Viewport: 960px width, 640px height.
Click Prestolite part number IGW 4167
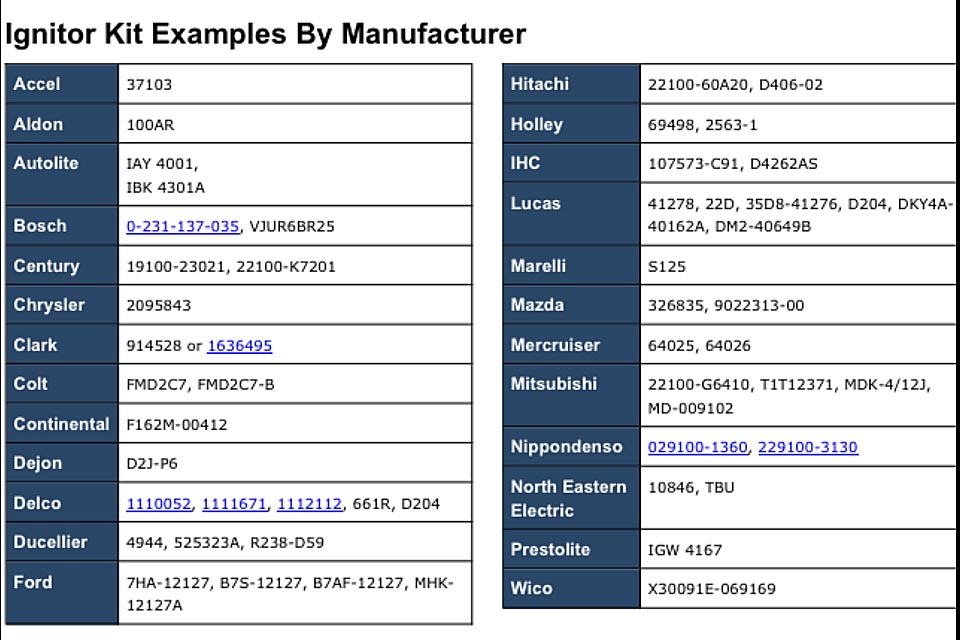tap(684, 550)
